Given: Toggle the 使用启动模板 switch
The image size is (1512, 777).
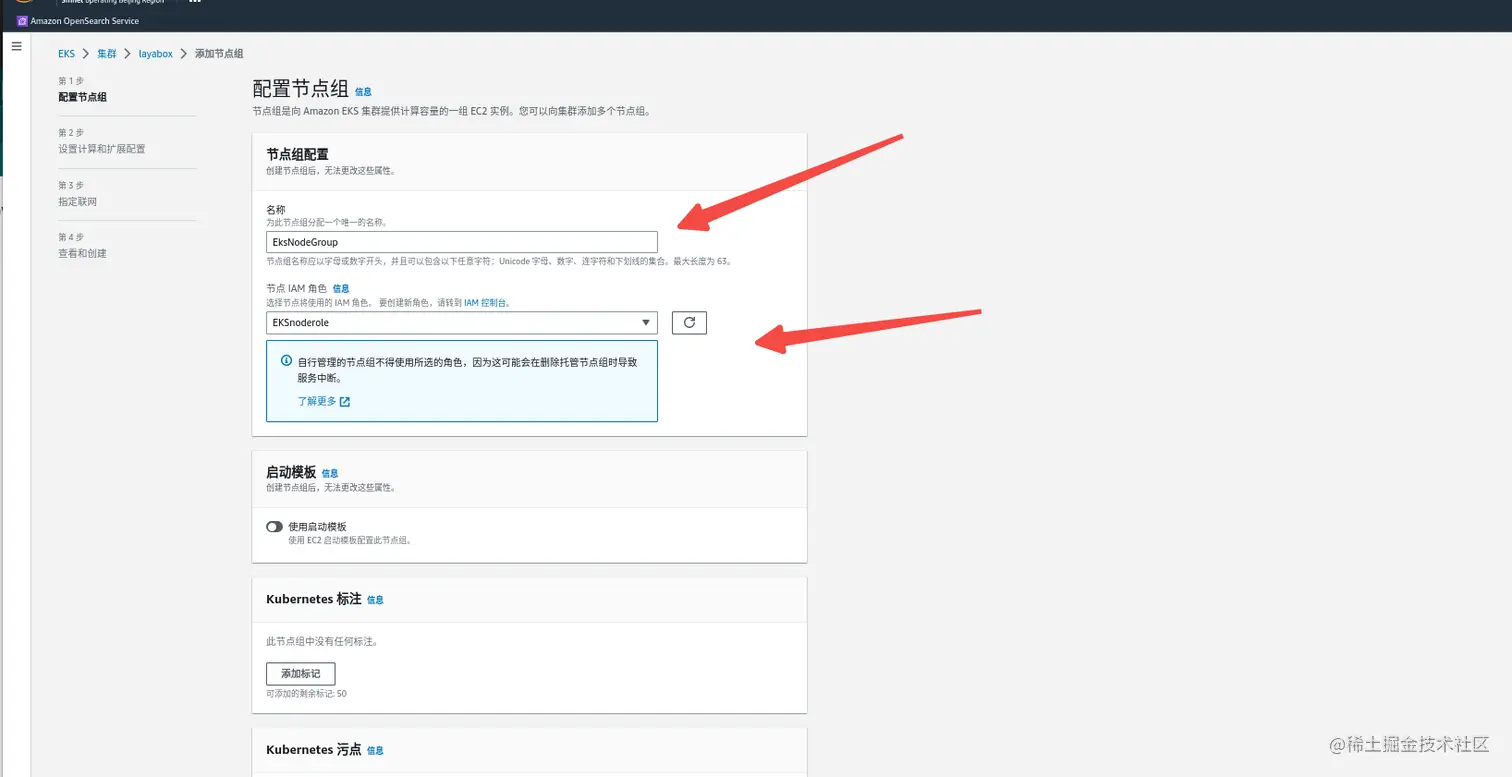Looking at the screenshot, I should [x=274, y=526].
